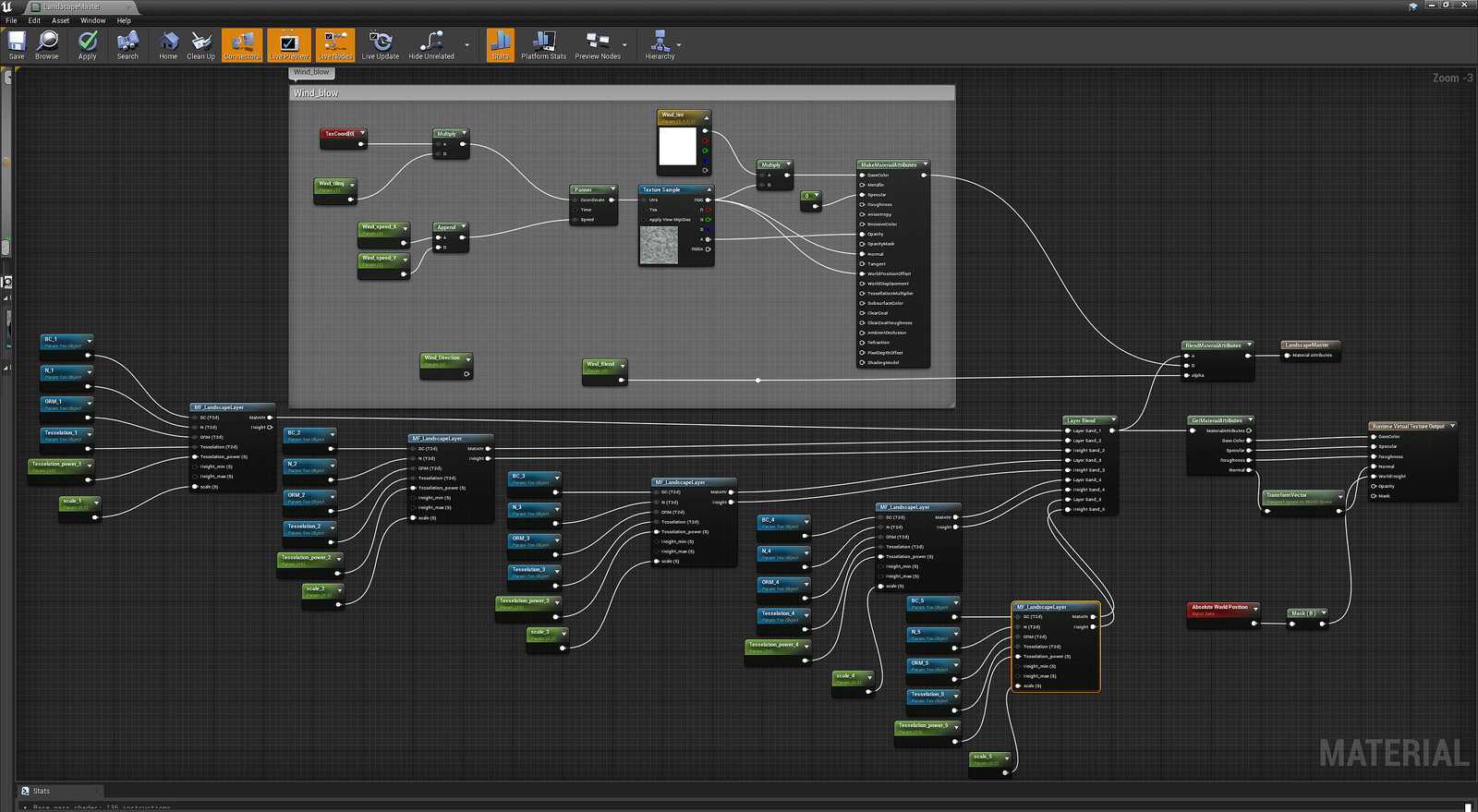Apply material changes with the Apply icon

(x=88, y=44)
